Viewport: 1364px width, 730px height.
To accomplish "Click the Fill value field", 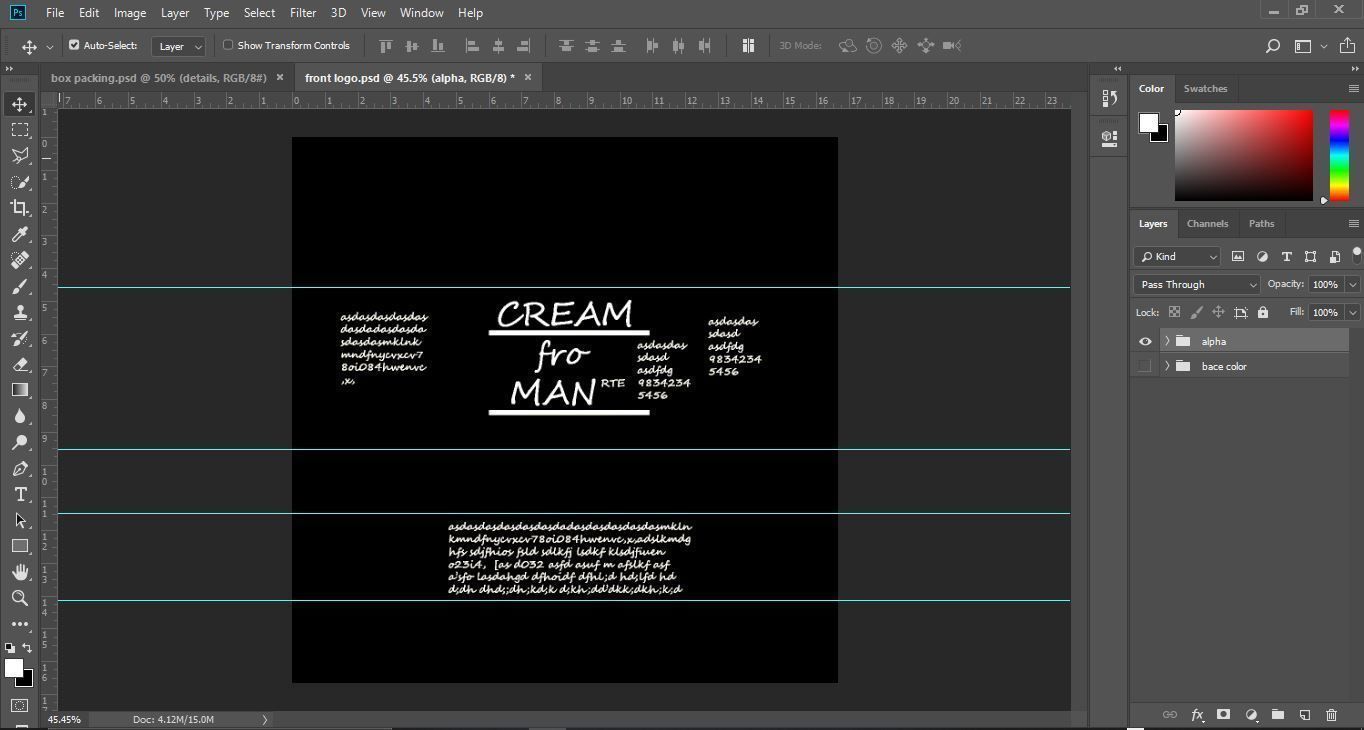I will coord(1326,312).
